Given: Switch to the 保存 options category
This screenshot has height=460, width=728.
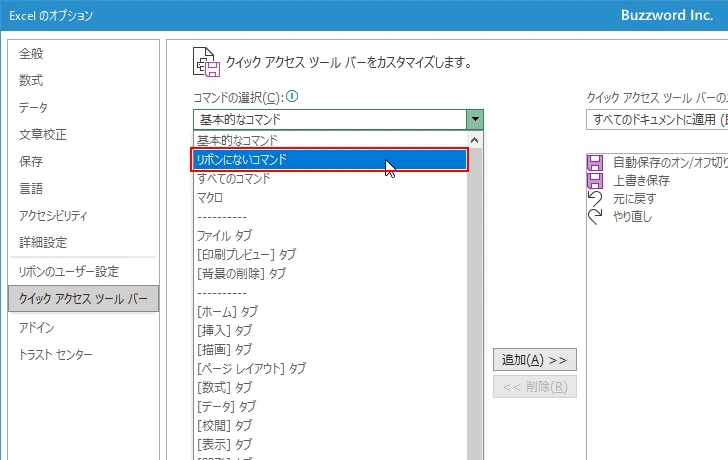Looking at the screenshot, I should [84, 162].
